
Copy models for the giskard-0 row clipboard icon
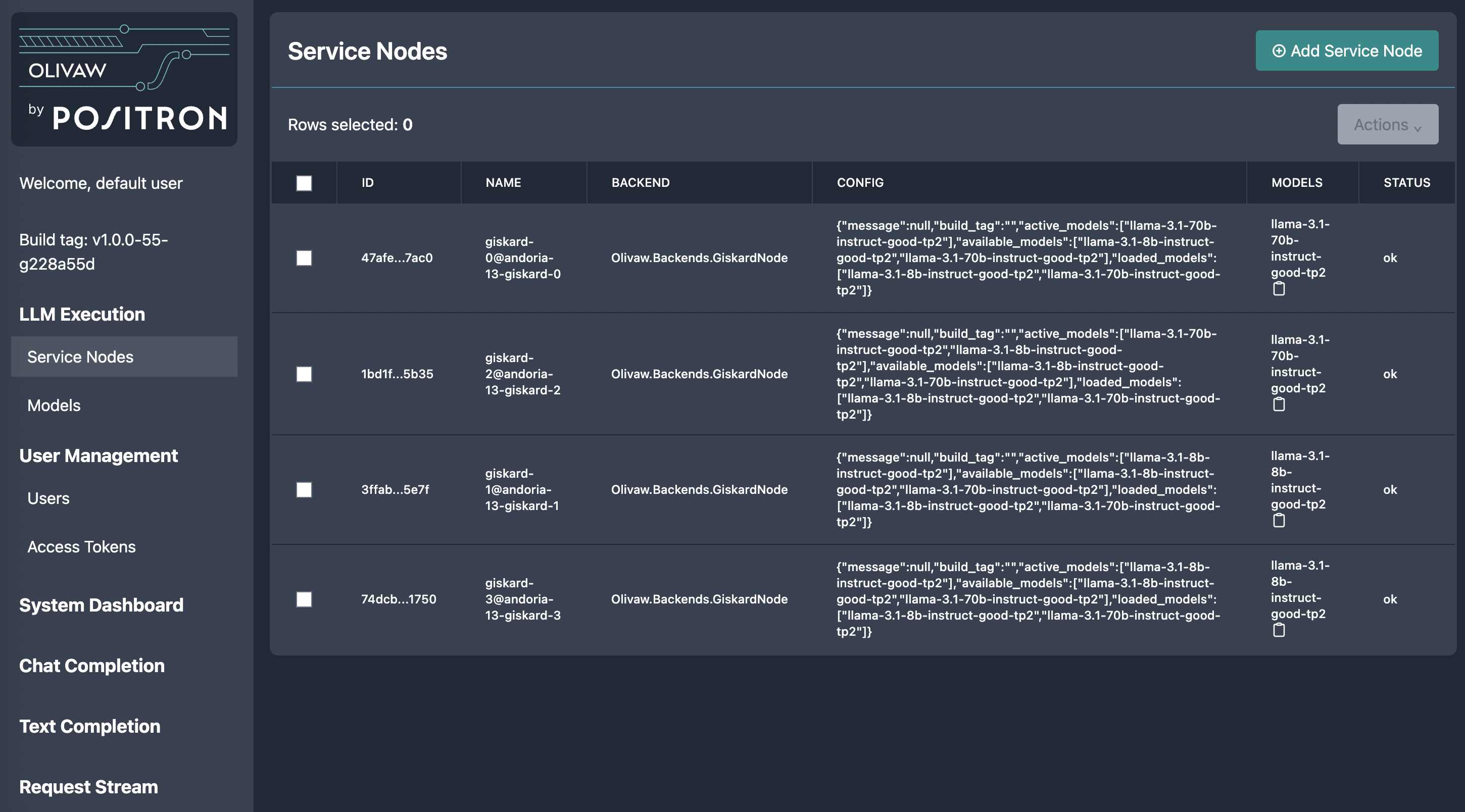1279,289
